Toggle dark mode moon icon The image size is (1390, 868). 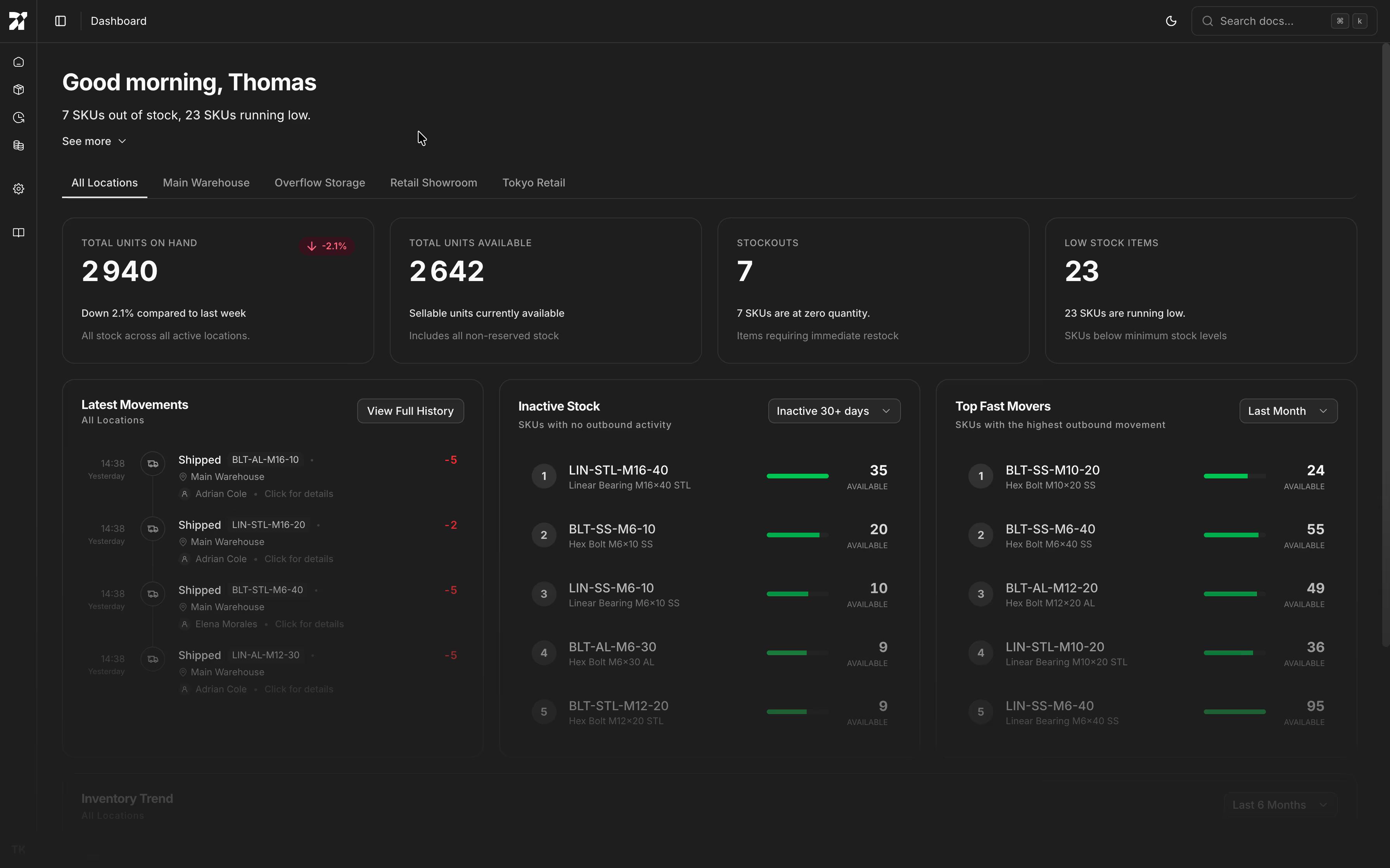[1170, 21]
